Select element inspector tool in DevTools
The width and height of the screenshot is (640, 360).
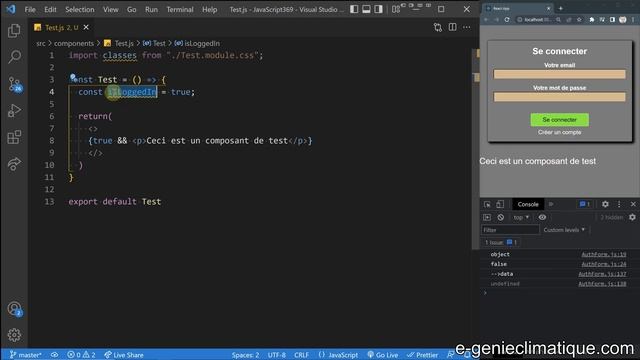click(487, 204)
